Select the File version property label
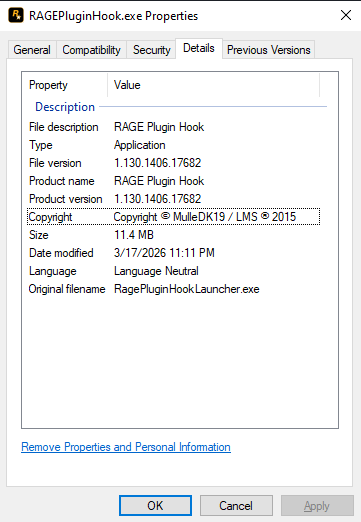The height and width of the screenshot is (522, 361). [55, 163]
